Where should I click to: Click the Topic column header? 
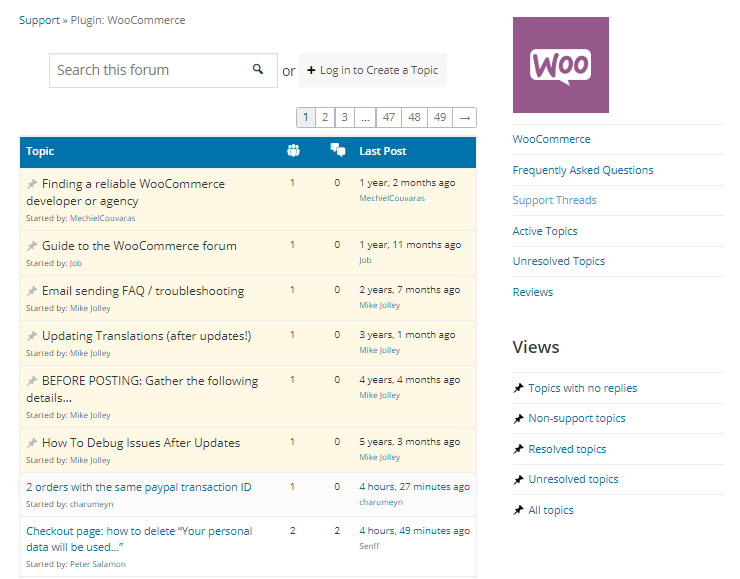(40, 151)
